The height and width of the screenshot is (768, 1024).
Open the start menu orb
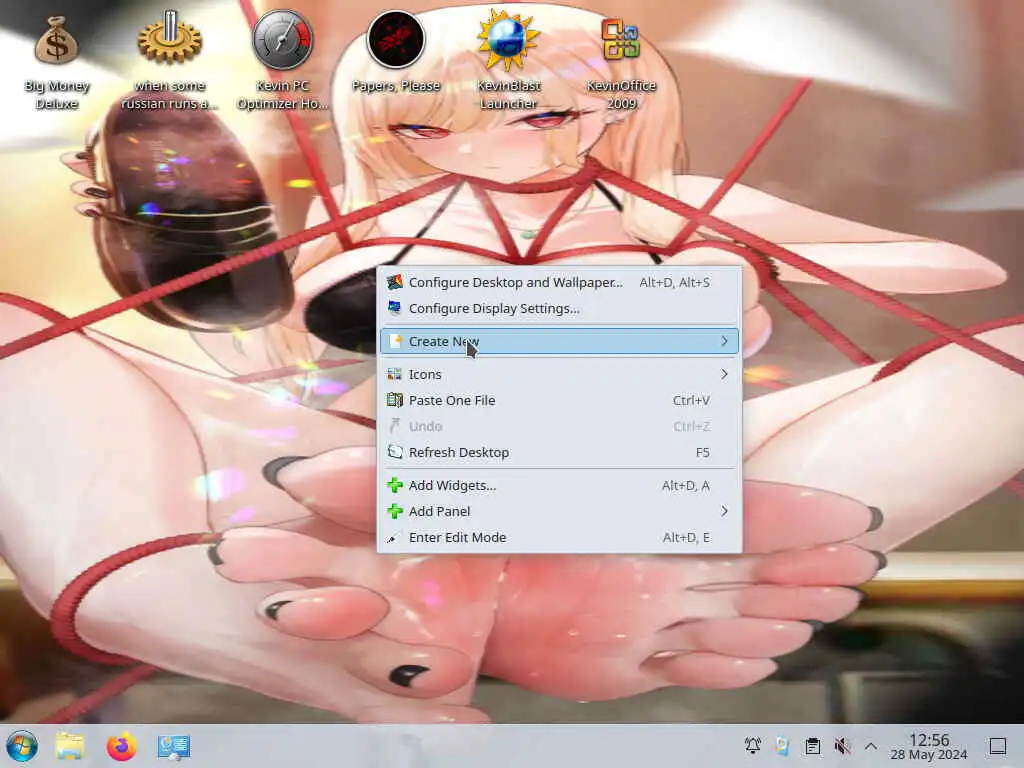tap(22, 746)
